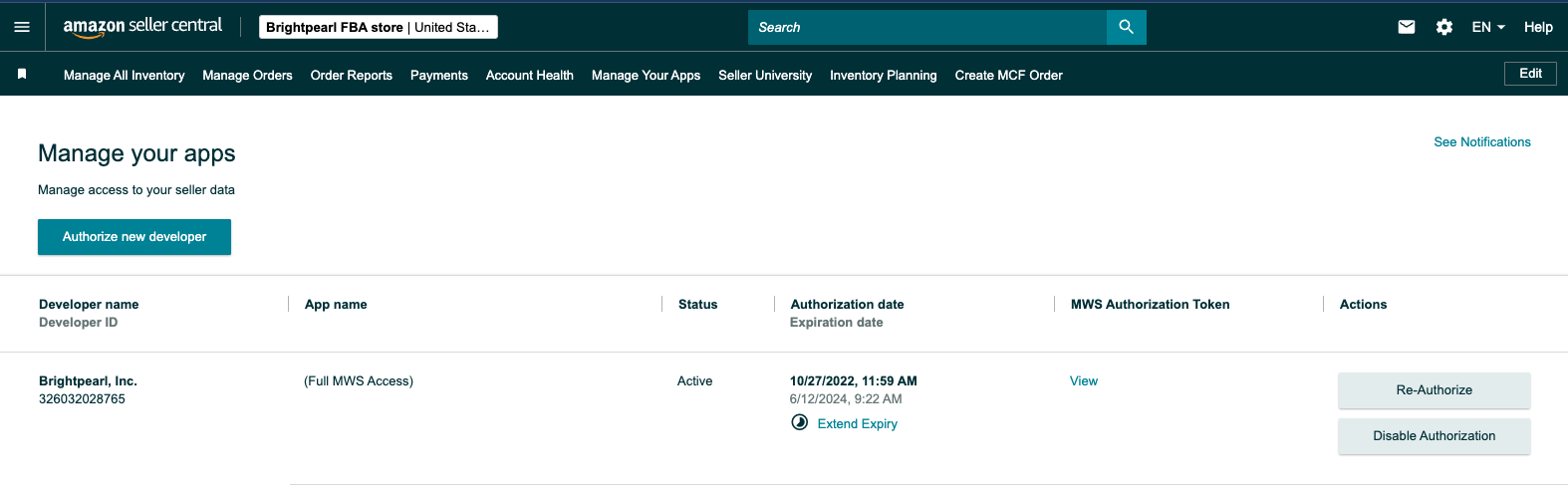Screen dimensions: 1568x488
Task: Open See Notifications link
Action: 1481,142
